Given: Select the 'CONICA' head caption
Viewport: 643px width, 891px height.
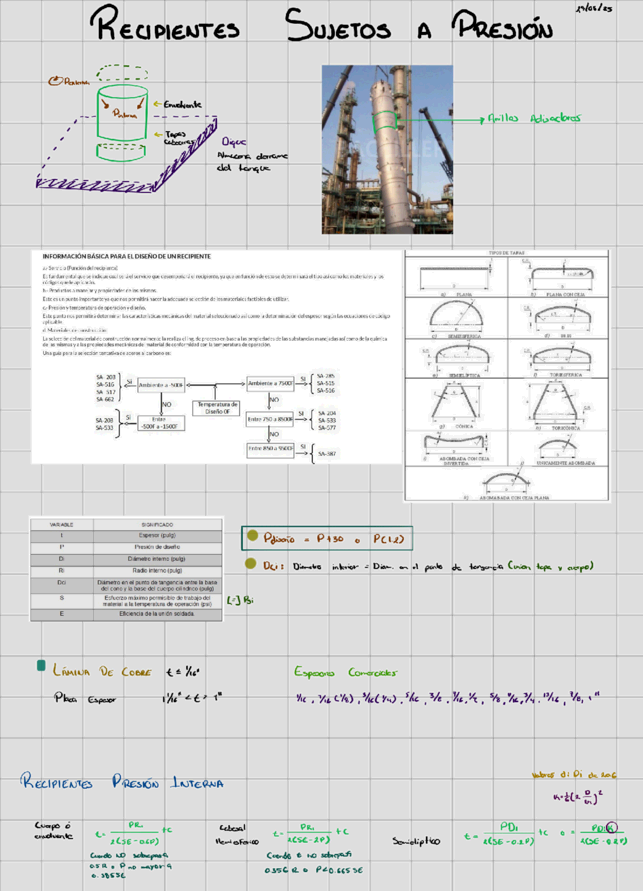Looking at the screenshot, I should pos(464,426).
